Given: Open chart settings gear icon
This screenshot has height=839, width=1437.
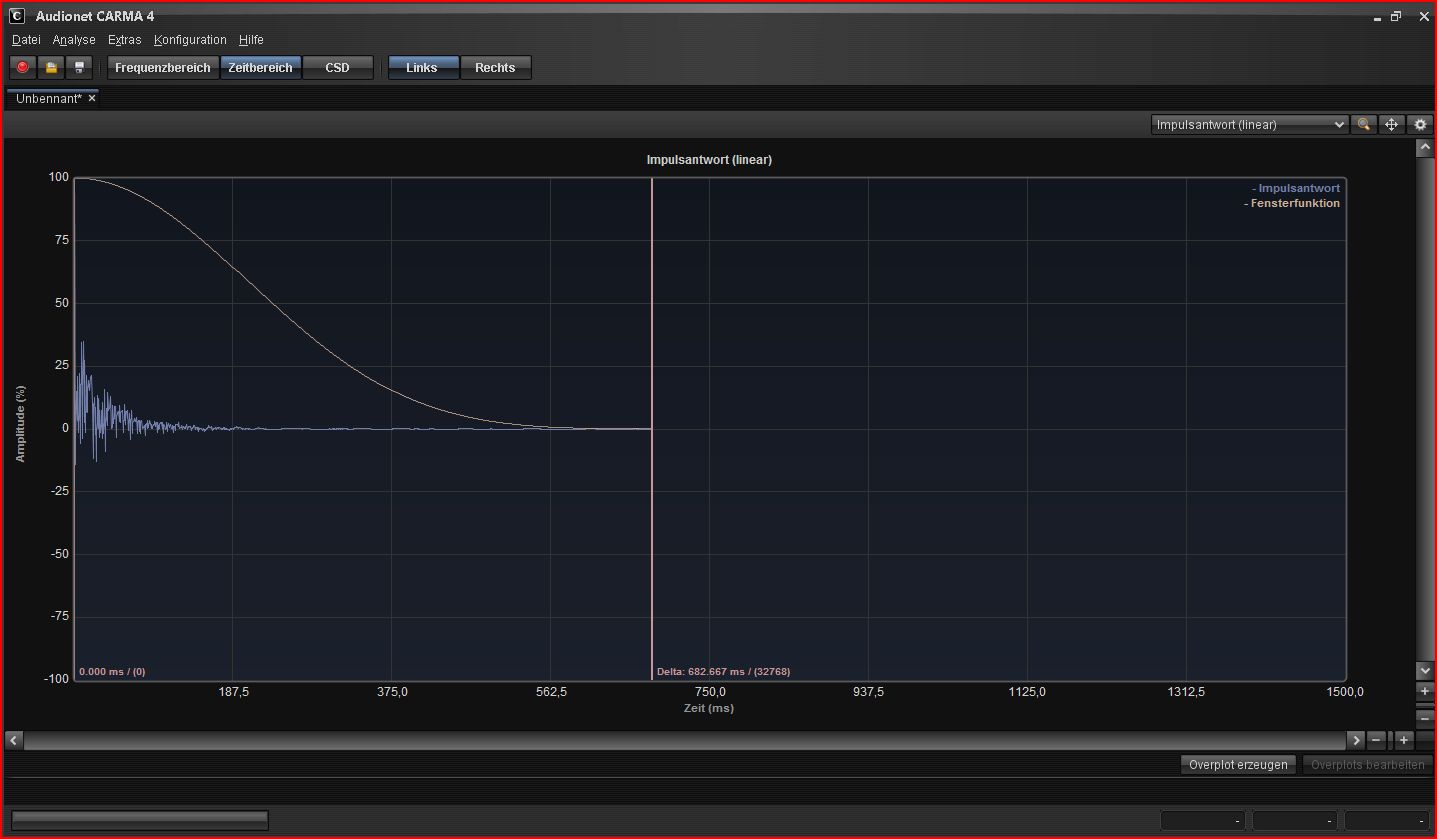Looking at the screenshot, I should coord(1420,125).
